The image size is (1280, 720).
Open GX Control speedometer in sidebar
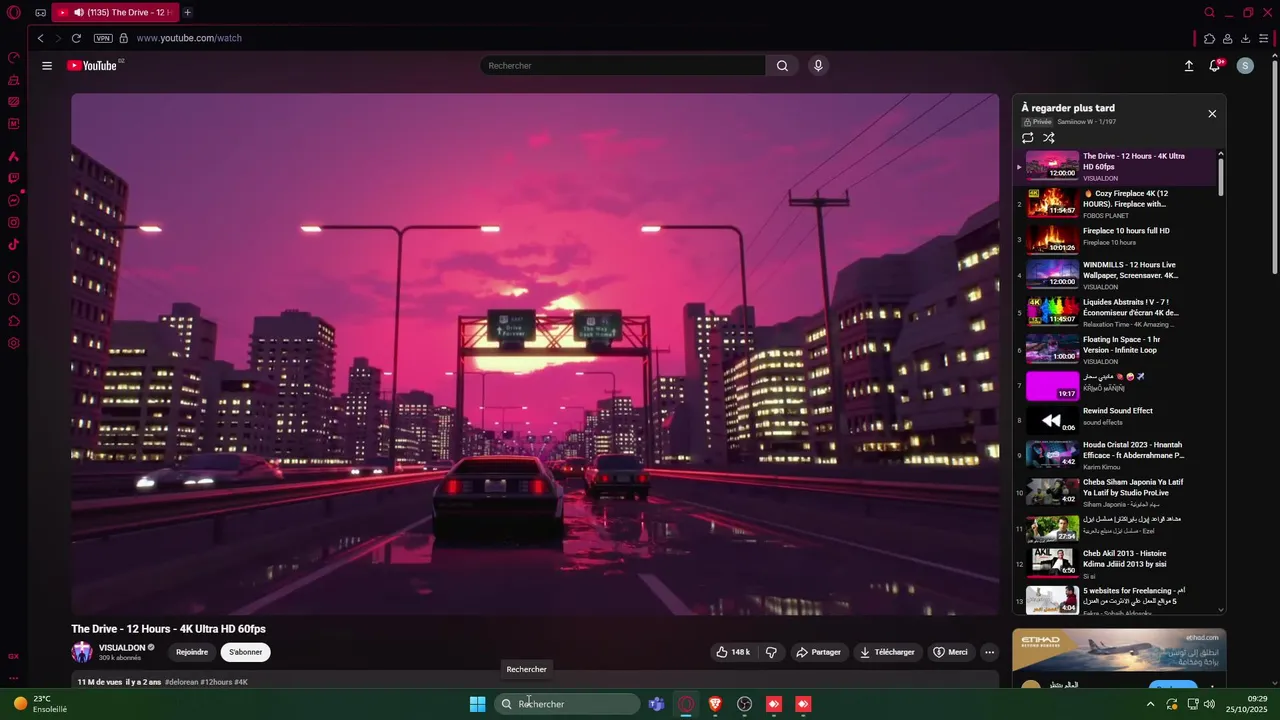[x=14, y=58]
